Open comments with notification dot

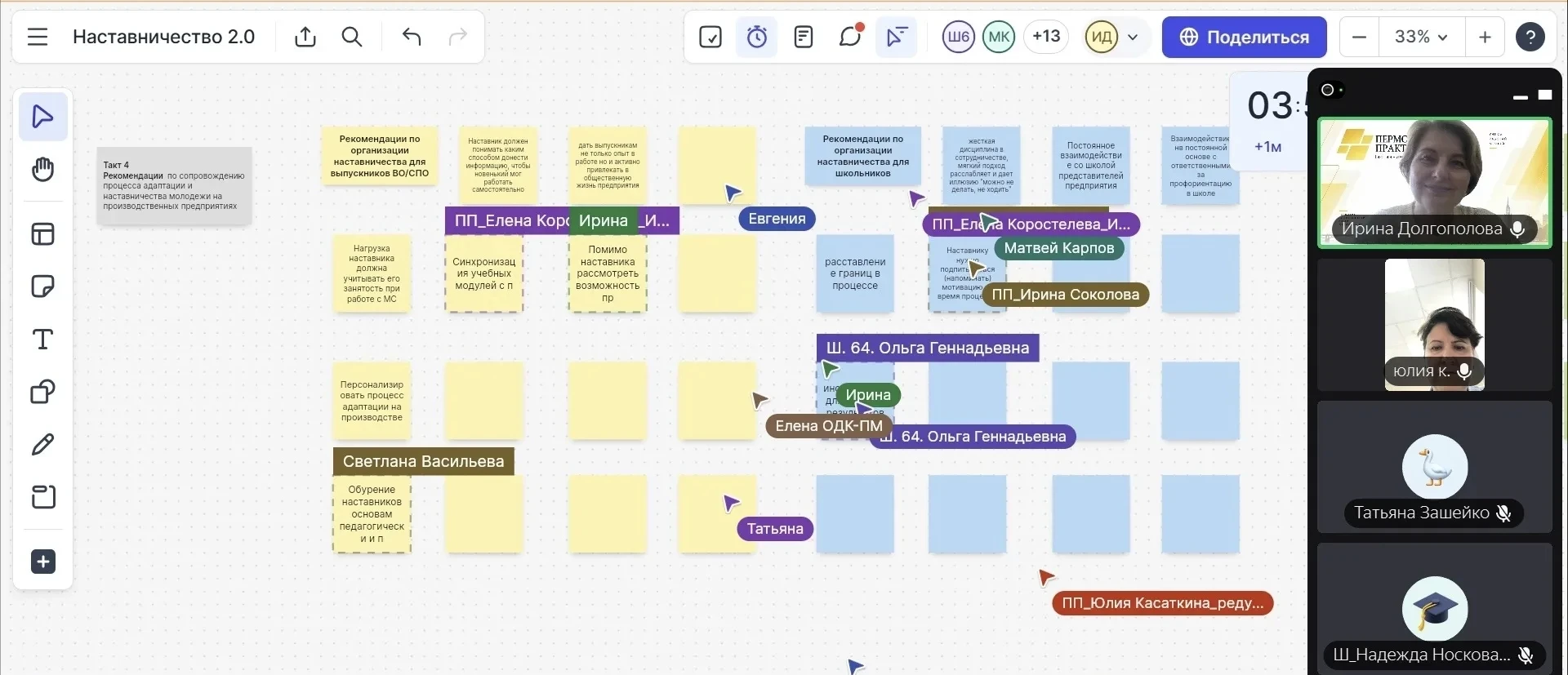(x=850, y=37)
